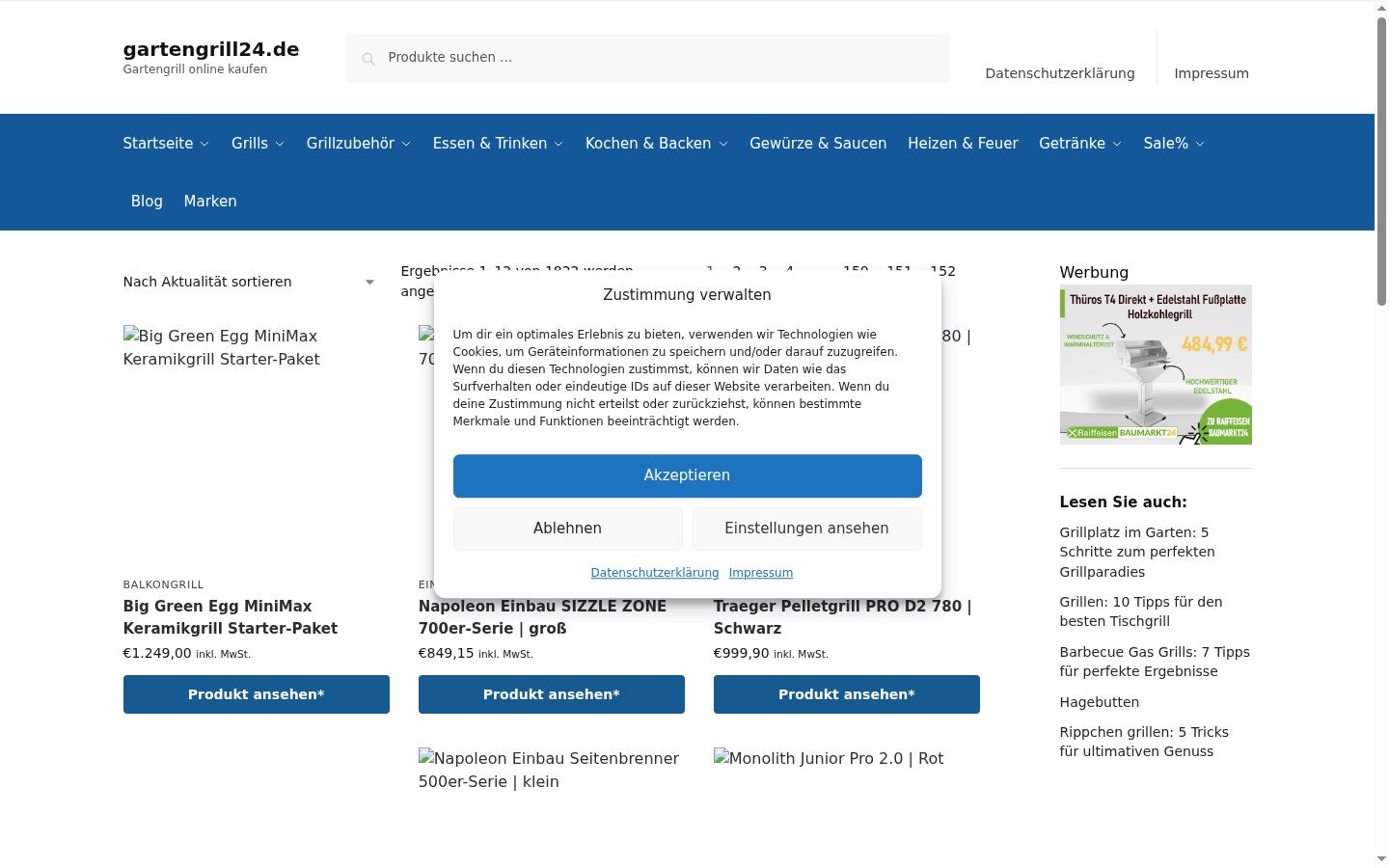Open Heizen & Feuer menu item
The image size is (1389, 868).
tap(963, 143)
